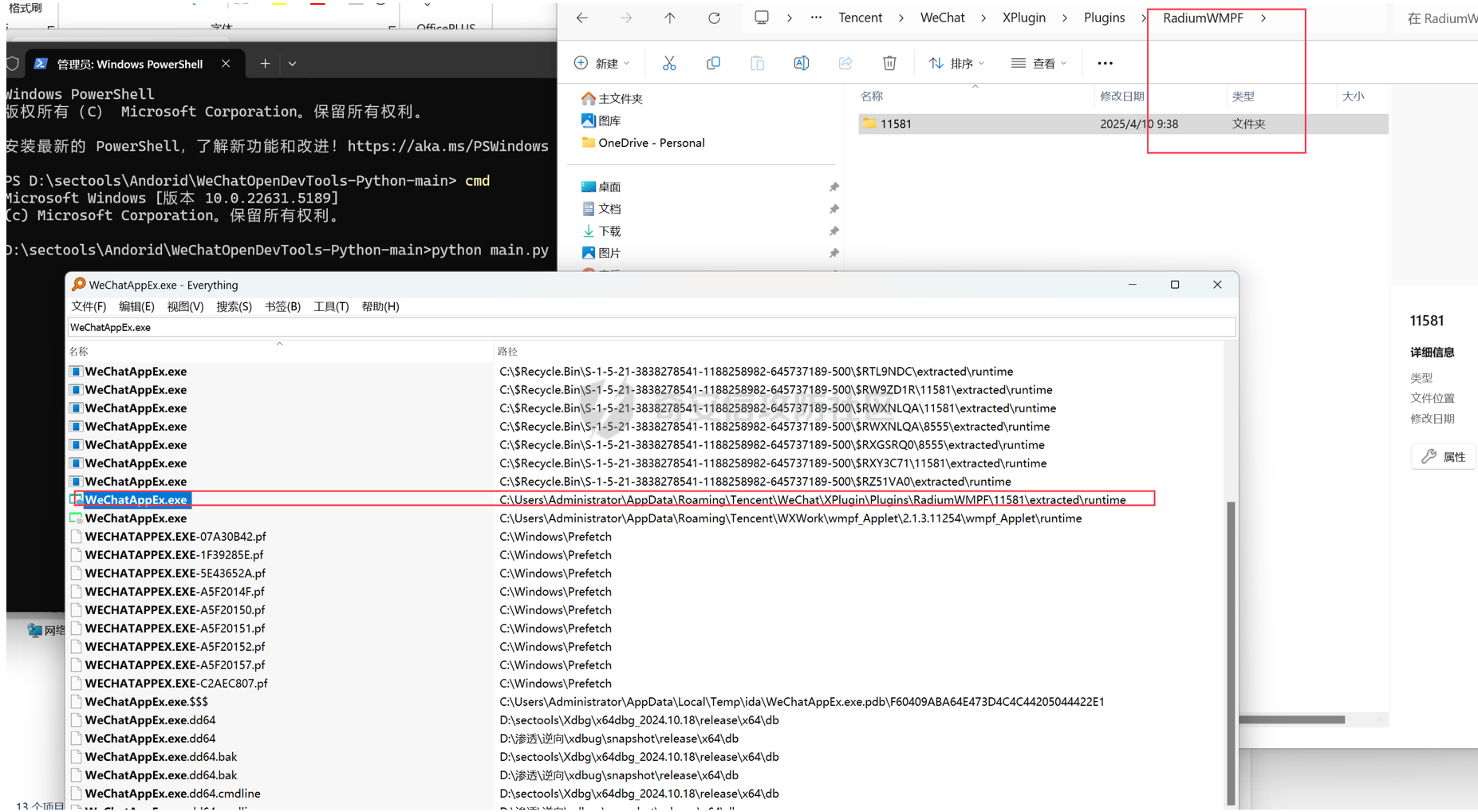Click the Everything search input field
Viewport: 1478px width, 812px height.
click(652, 327)
